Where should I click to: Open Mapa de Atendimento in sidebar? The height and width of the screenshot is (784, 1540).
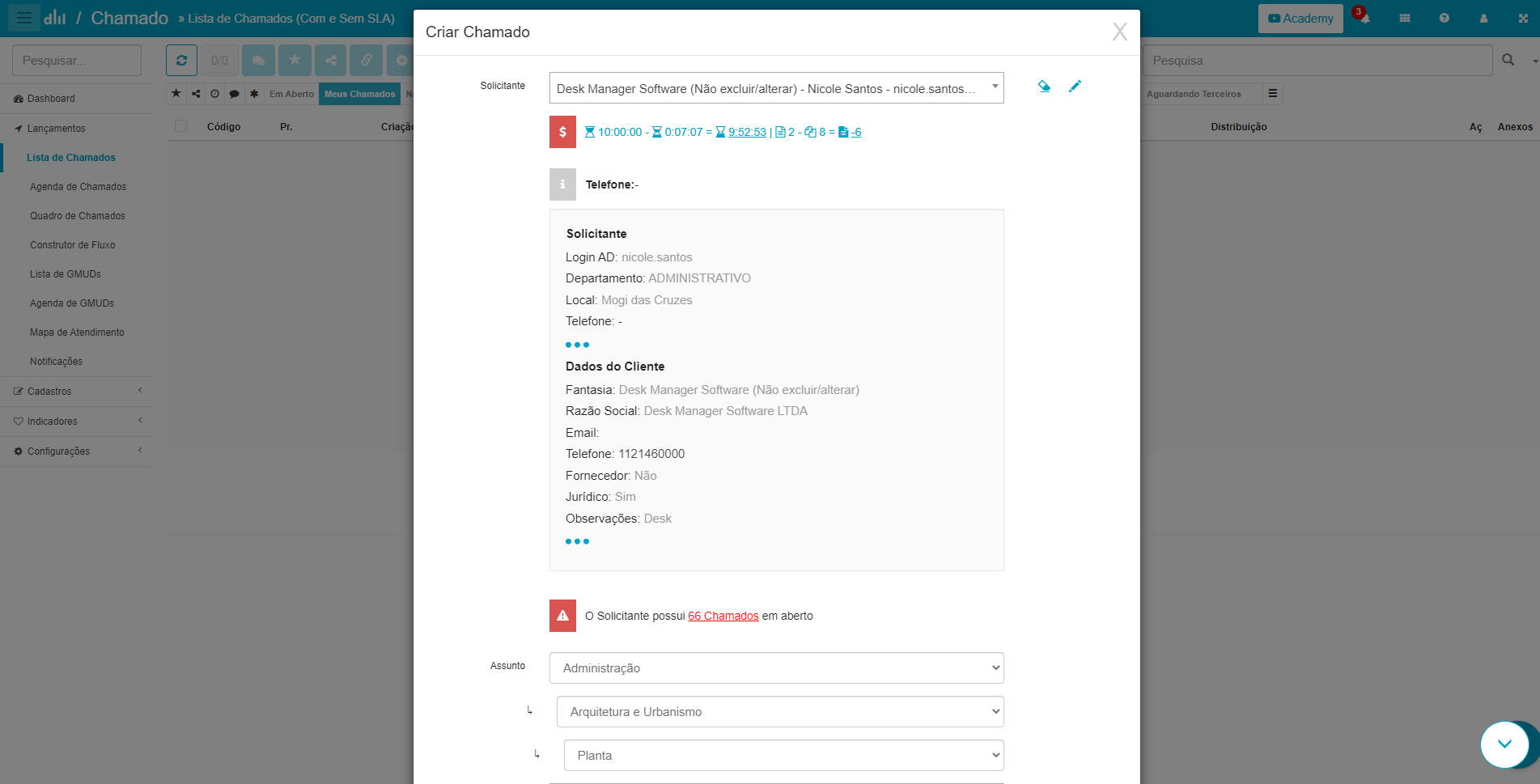77,333
